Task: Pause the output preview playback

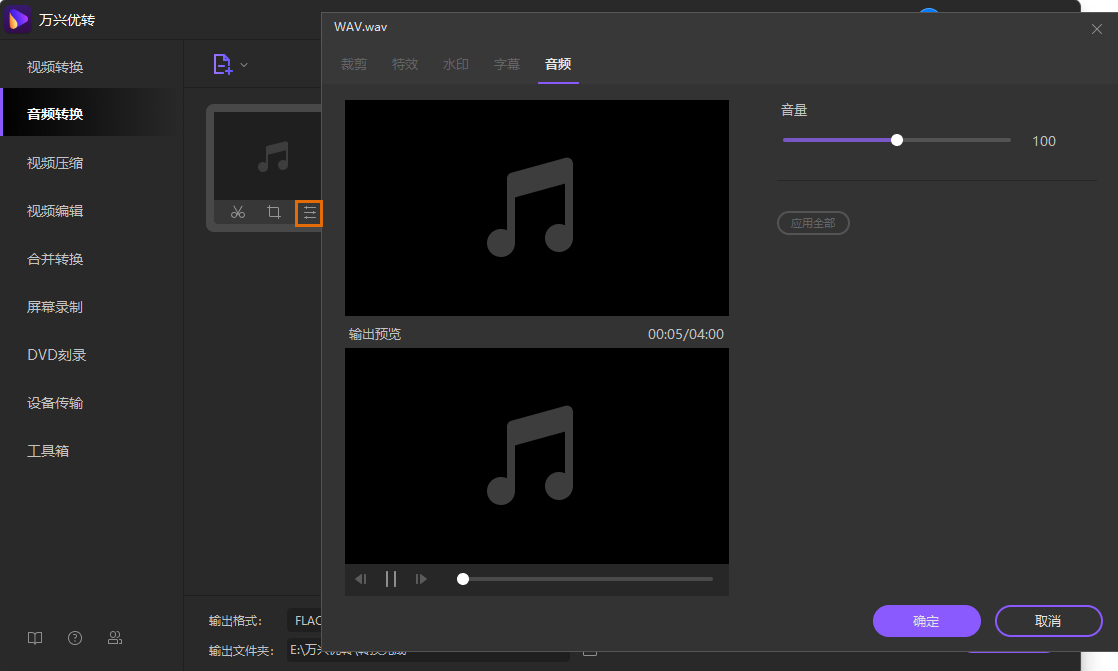Action: [390, 578]
